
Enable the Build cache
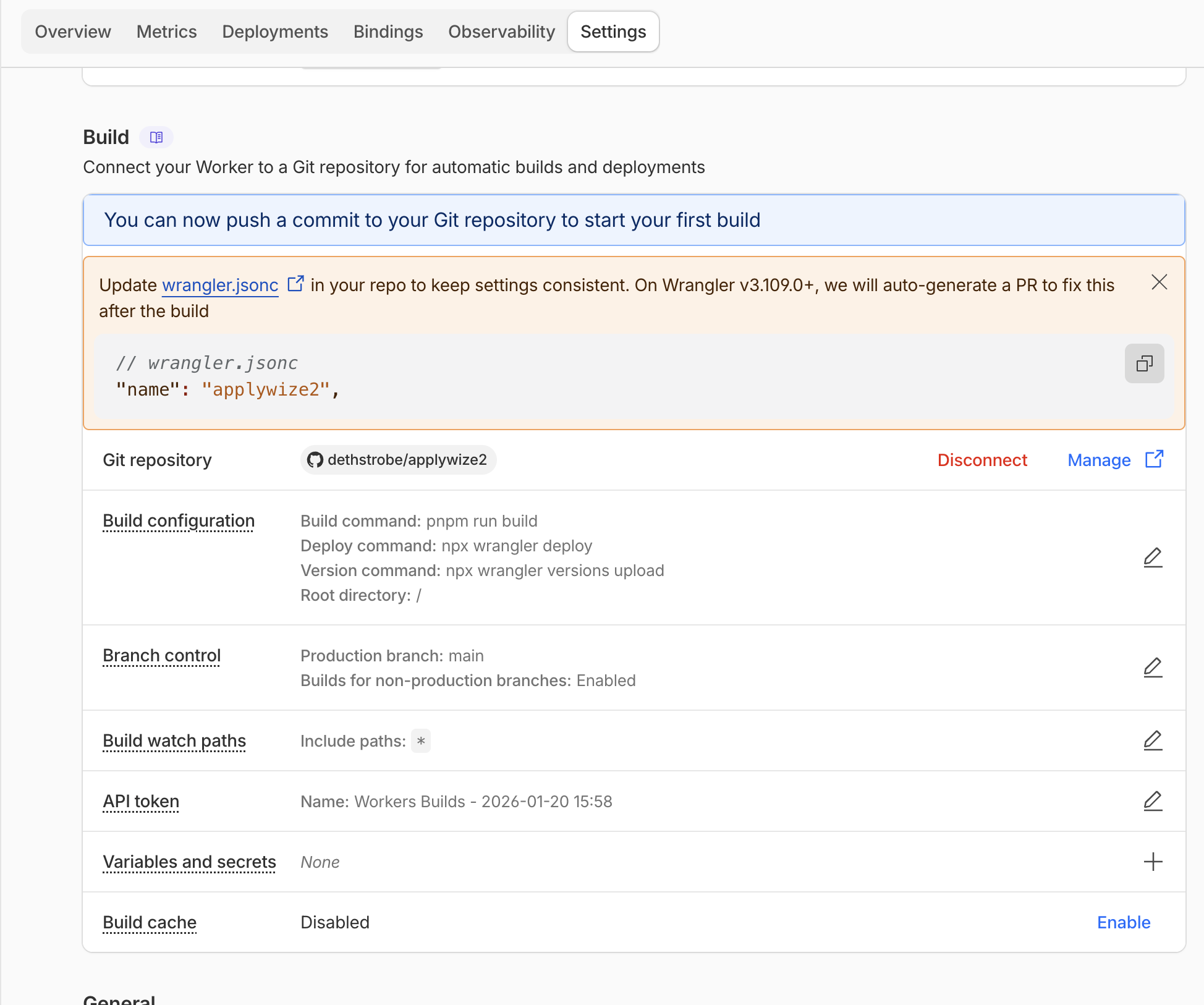(x=1123, y=922)
